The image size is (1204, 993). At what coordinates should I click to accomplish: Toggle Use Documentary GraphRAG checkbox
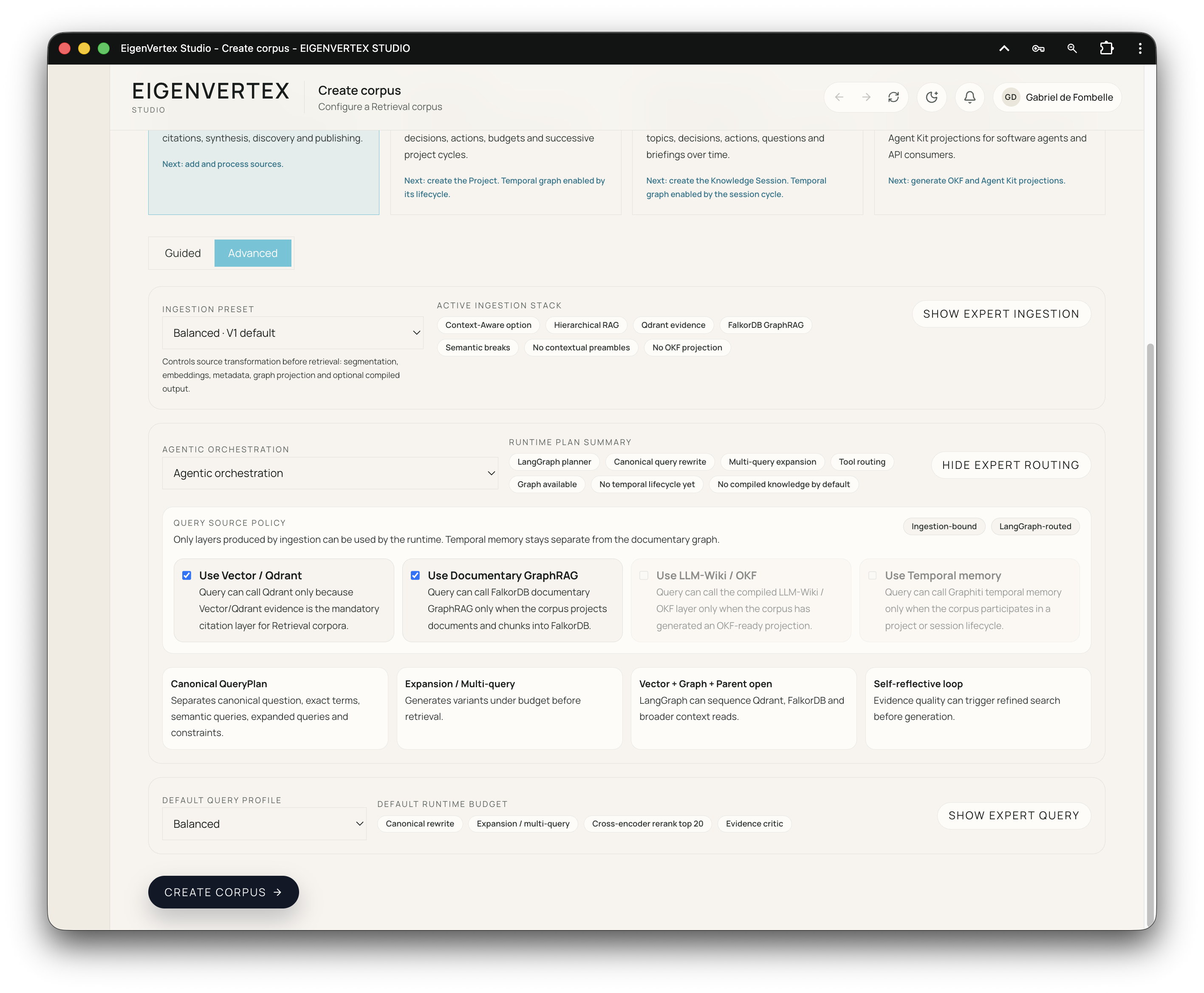(x=415, y=575)
